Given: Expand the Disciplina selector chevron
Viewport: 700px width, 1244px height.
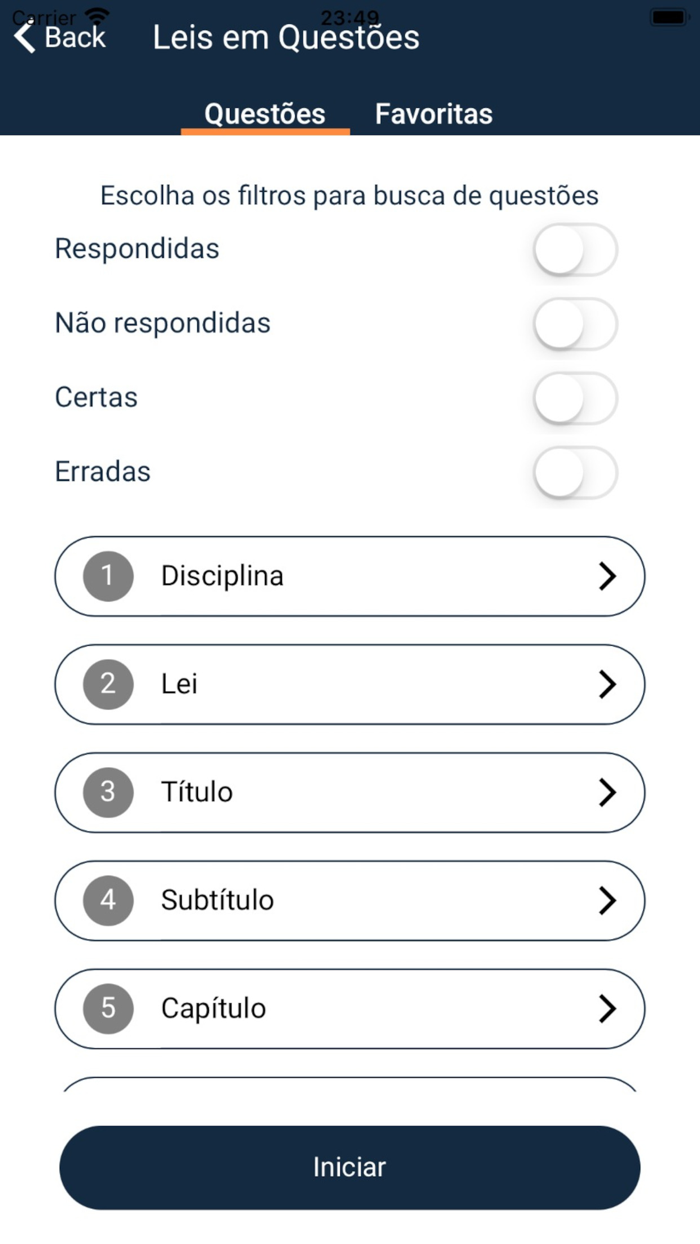Looking at the screenshot, I should point(608,575).
